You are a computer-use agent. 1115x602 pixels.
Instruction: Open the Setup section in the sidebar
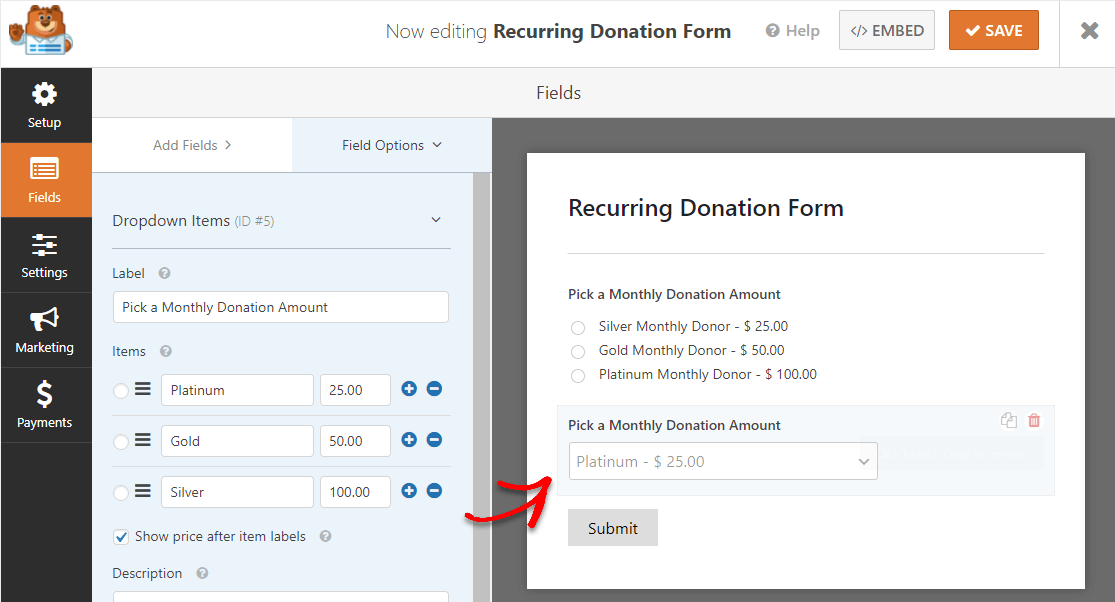[x=45, y=105]
